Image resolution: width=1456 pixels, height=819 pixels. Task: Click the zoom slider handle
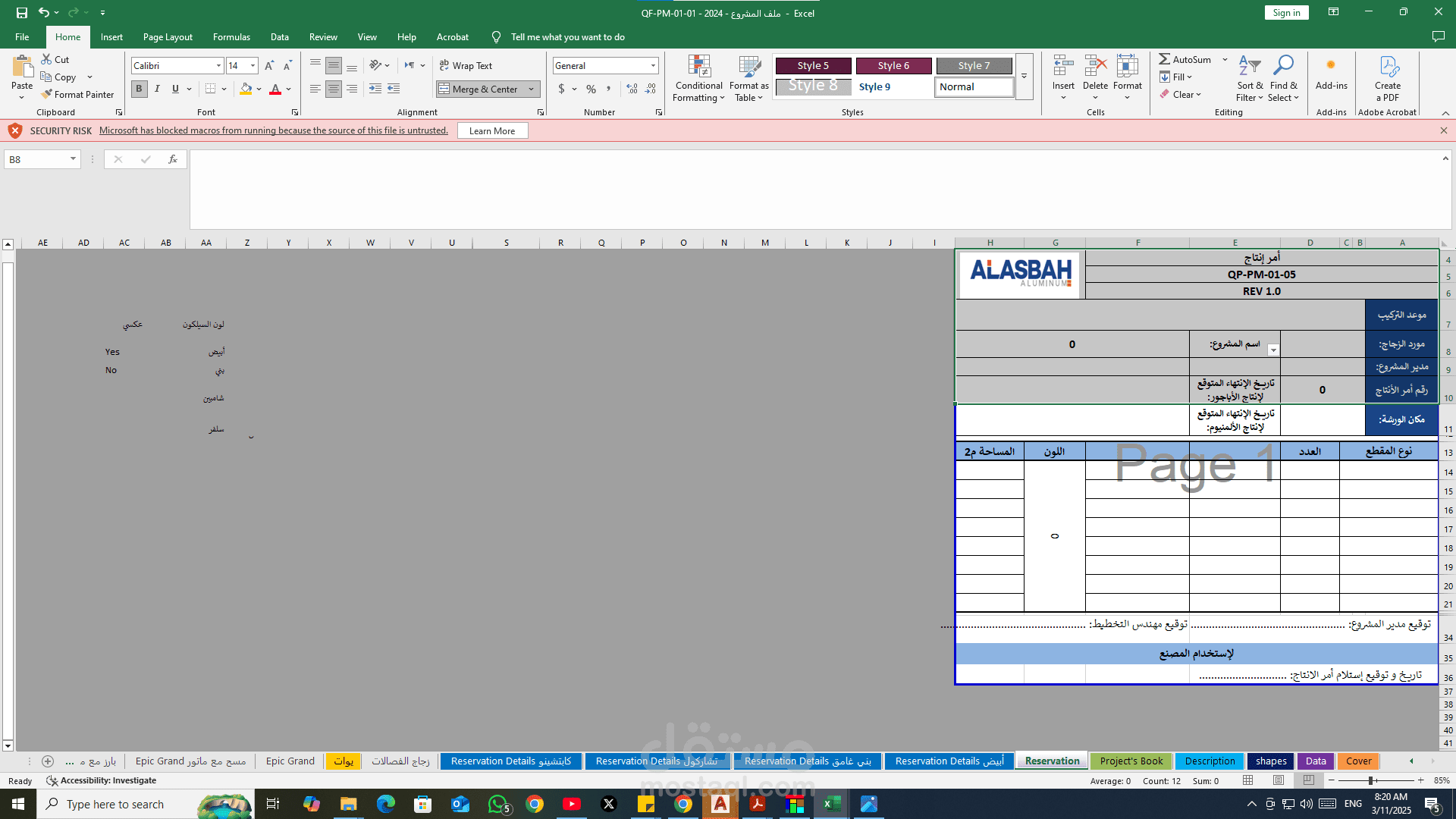(1370, 780)
